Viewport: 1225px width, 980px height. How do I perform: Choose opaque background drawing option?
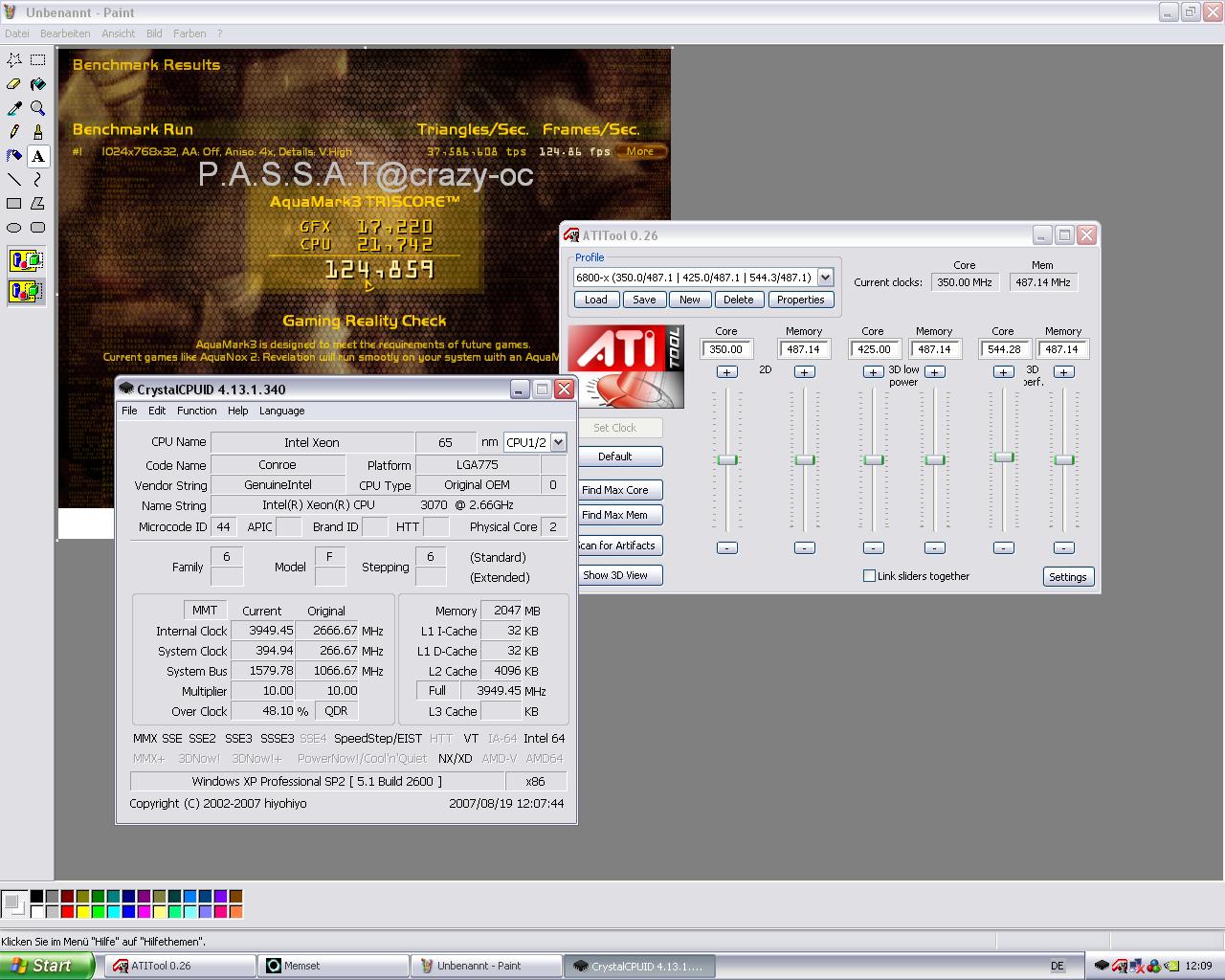coord(26,259)
